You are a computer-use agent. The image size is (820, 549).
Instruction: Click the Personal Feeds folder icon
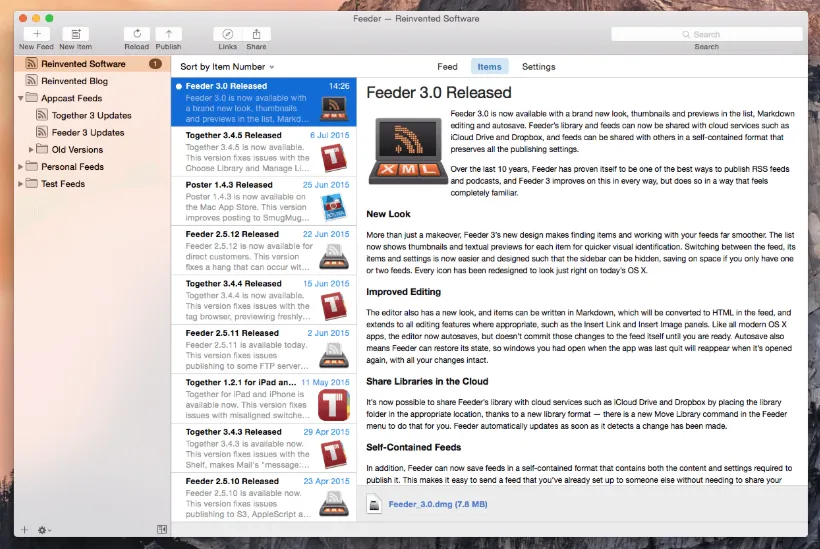pyautogui.click(x=31, y=166)
